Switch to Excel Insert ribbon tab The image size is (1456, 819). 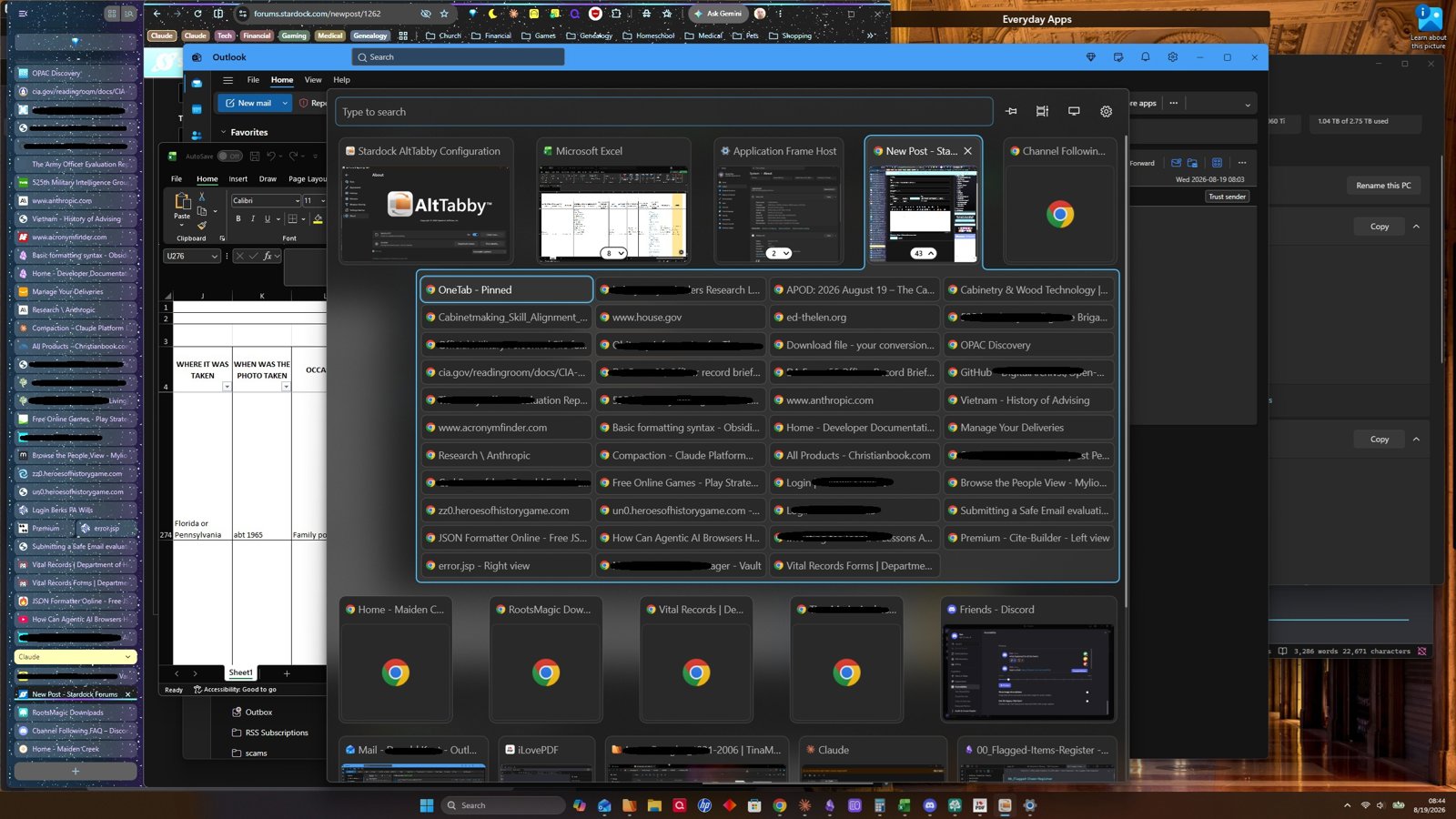(238, 178)
